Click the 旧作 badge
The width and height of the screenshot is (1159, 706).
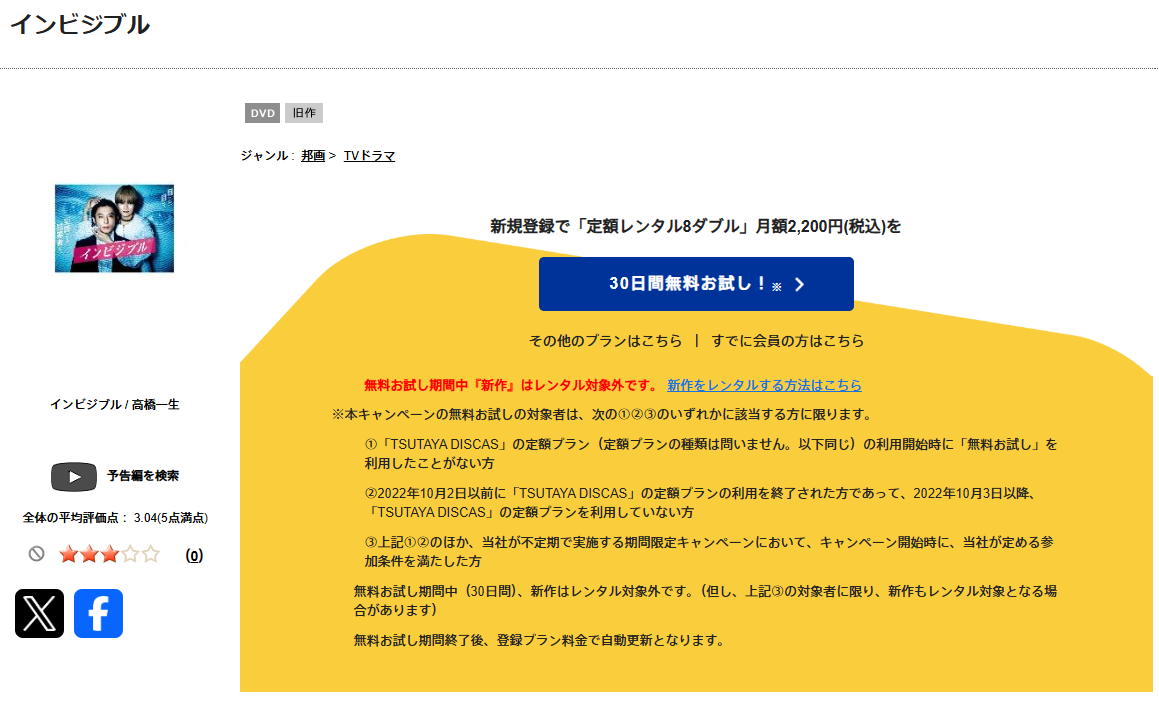[x=304, y=113]
